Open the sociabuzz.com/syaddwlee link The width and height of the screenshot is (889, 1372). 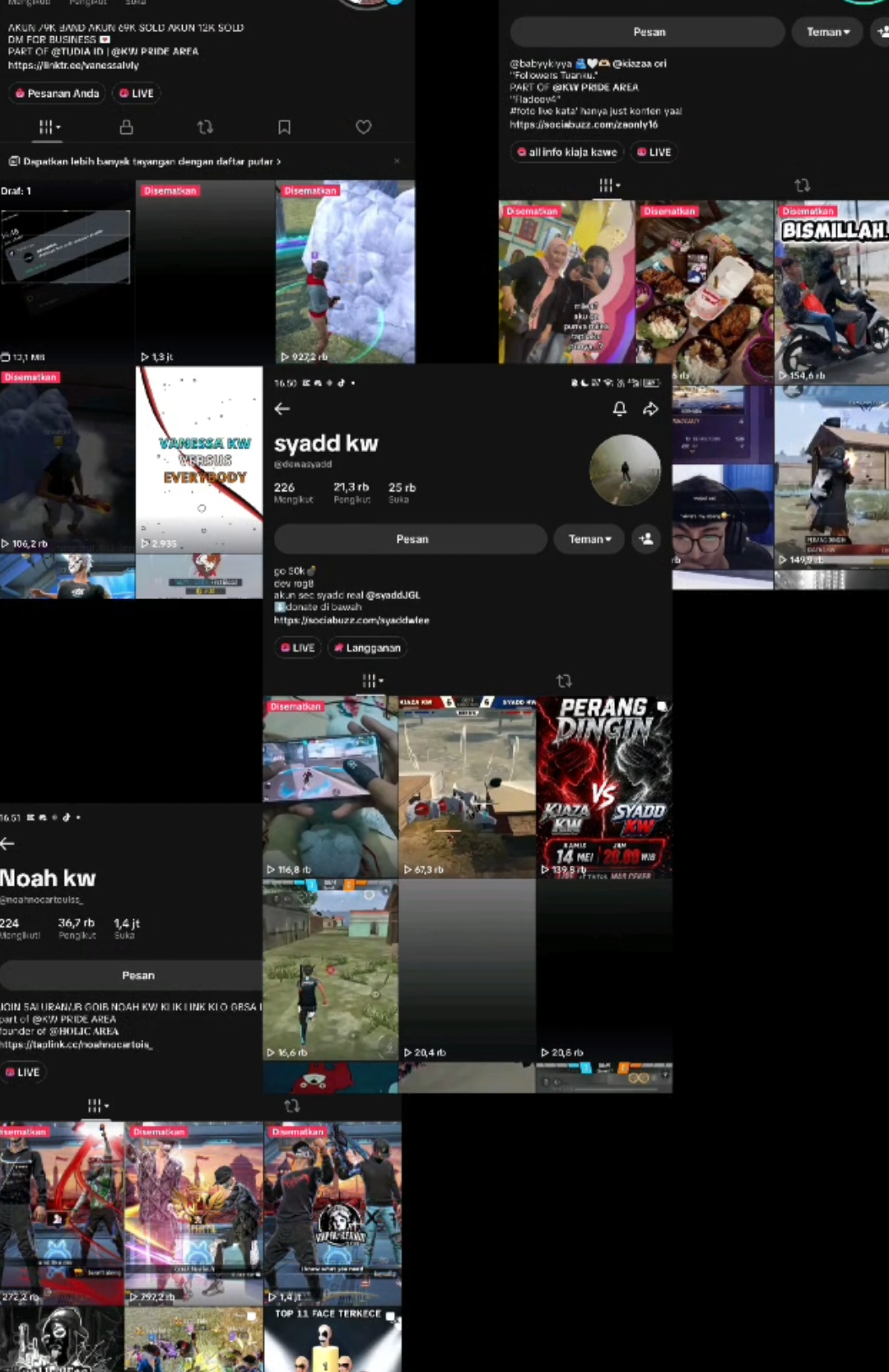[x=351, y=620]
